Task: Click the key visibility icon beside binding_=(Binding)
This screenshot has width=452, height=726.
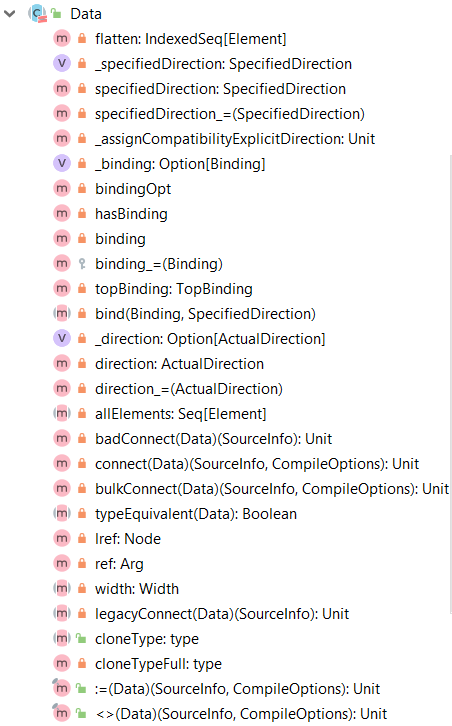Action: (x=82, y=263)
